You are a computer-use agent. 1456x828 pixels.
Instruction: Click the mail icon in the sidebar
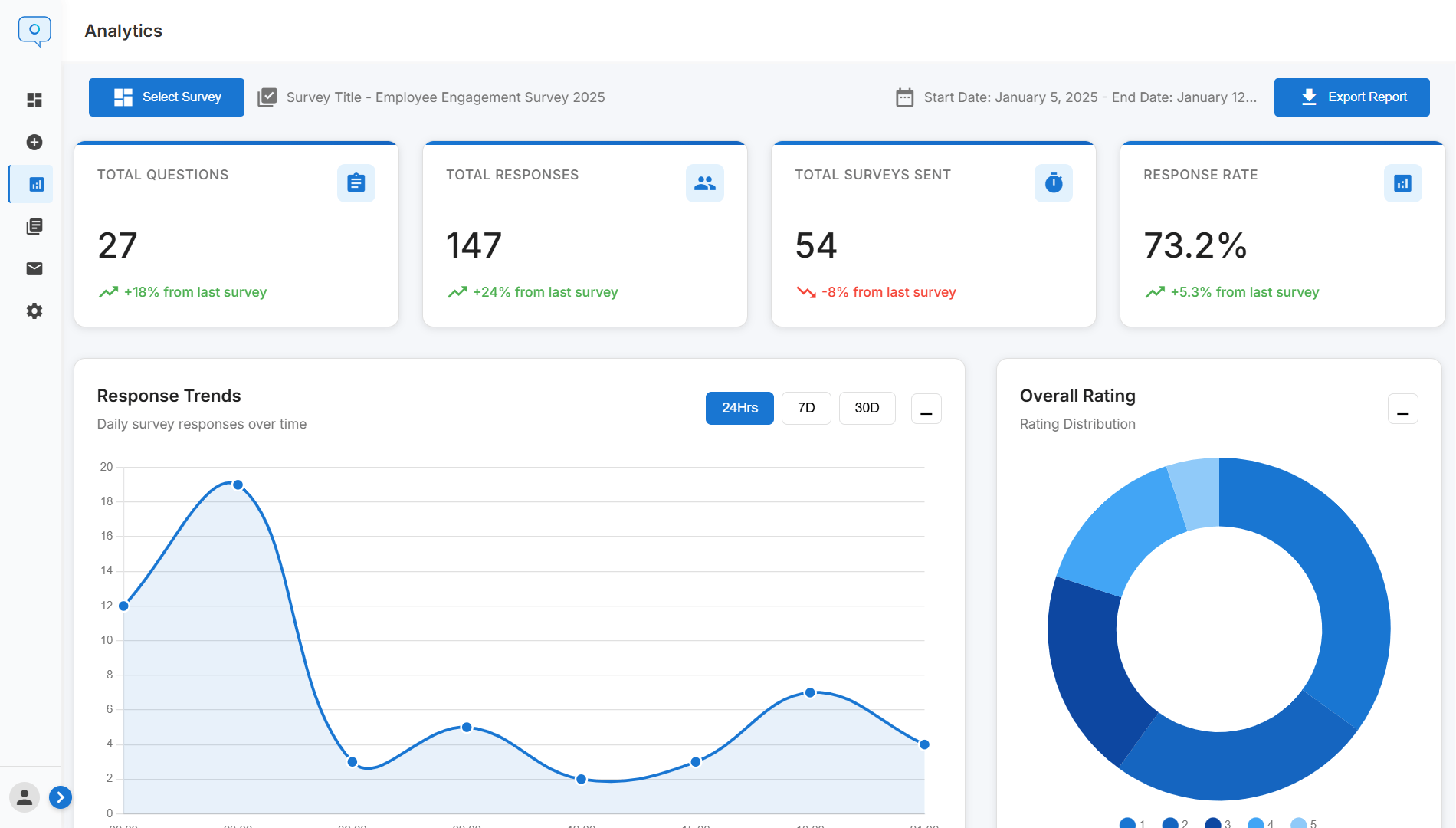(34, 268)
